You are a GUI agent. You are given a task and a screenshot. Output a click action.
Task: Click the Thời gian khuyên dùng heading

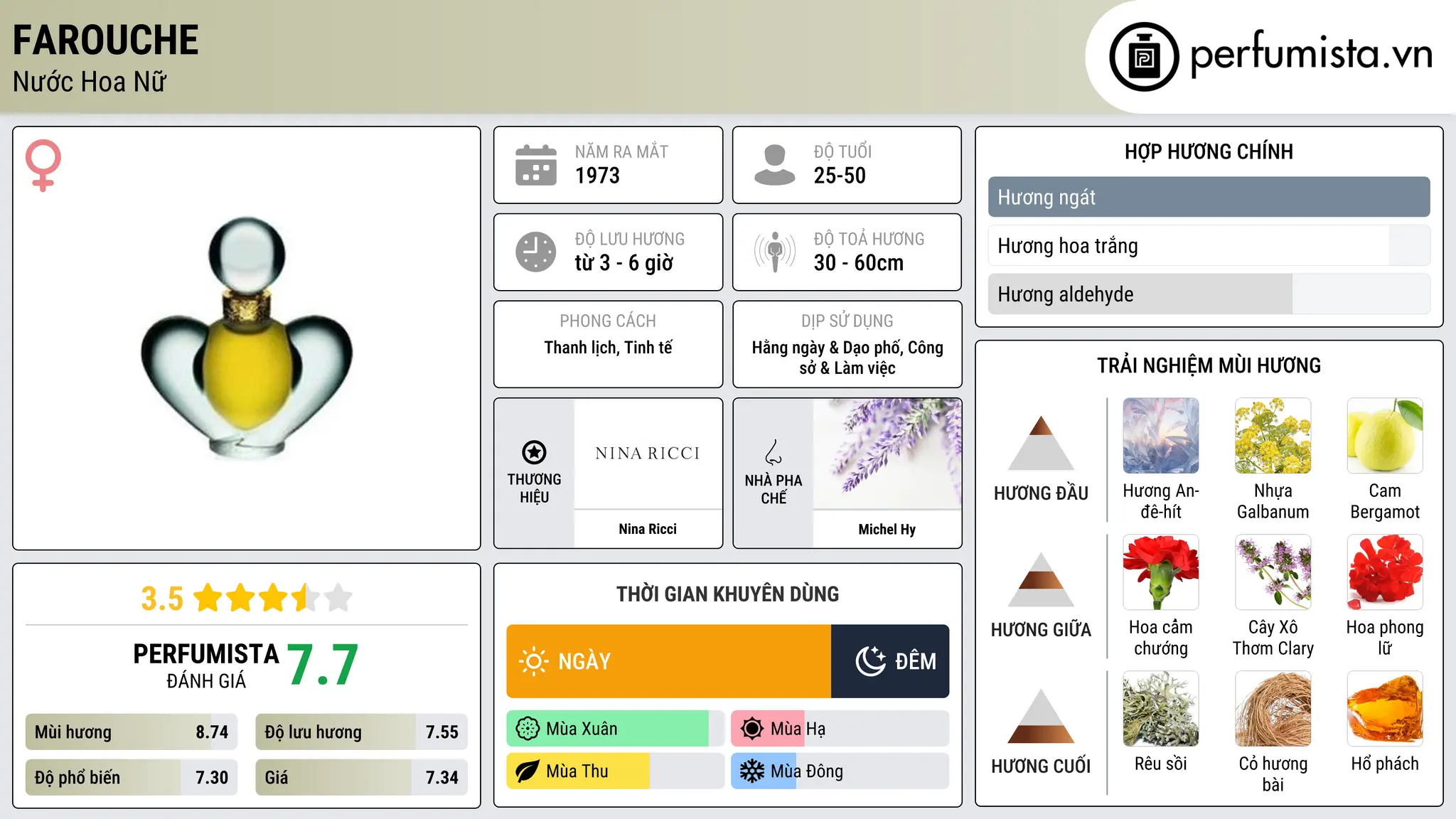727,594
